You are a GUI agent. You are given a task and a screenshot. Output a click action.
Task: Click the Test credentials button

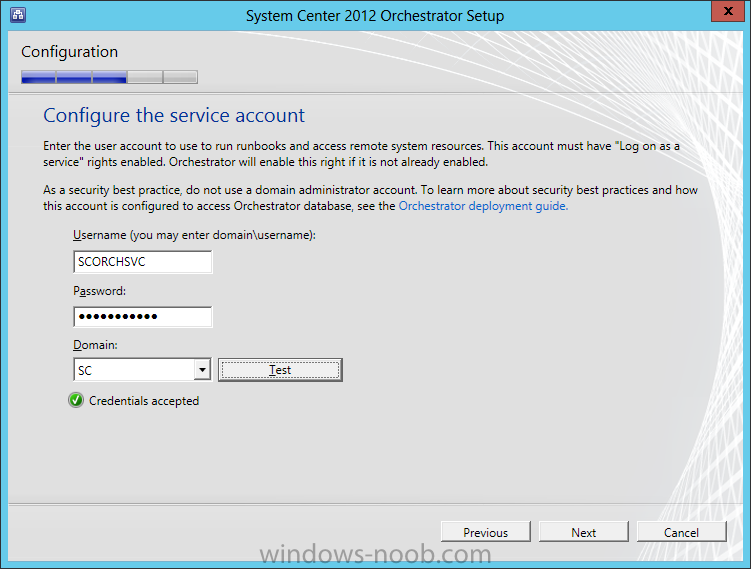click(280, 370)
